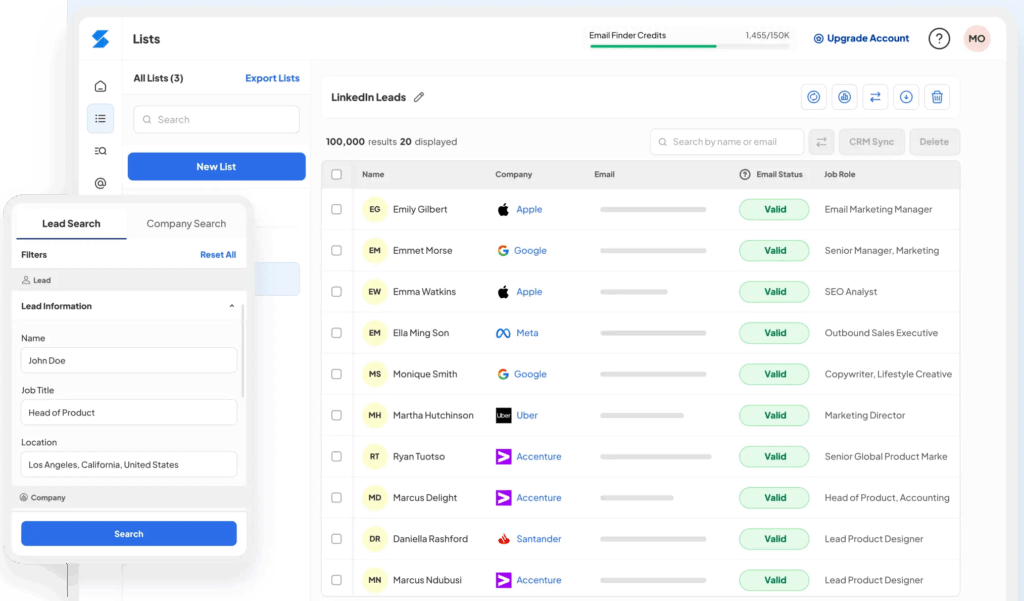Open the Home icon in the sidebar
Viewport: 1024px width, 601px height.
click(100, 86)
